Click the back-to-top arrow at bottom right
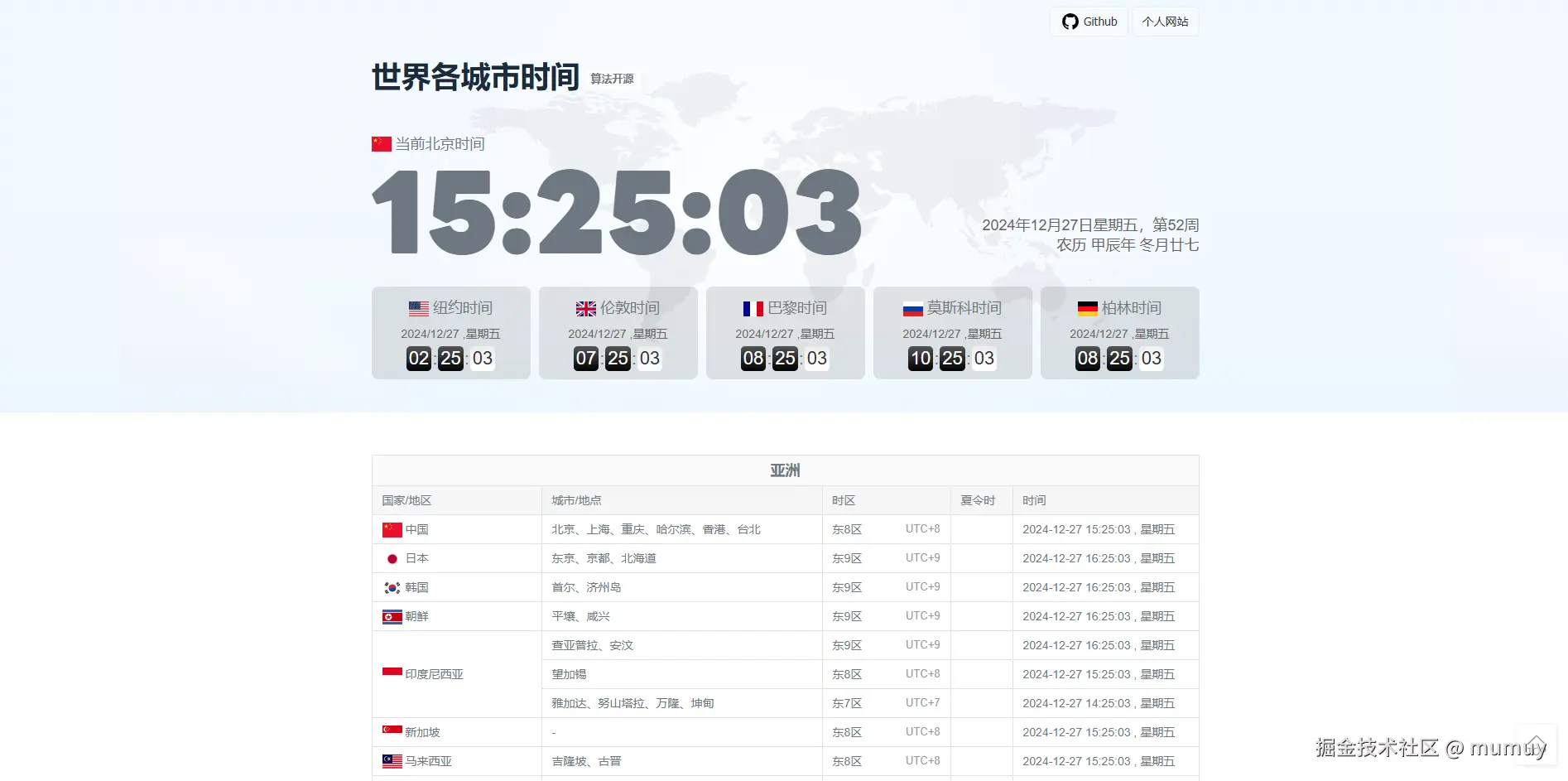1568x781 pixels. pos(1537,743)
